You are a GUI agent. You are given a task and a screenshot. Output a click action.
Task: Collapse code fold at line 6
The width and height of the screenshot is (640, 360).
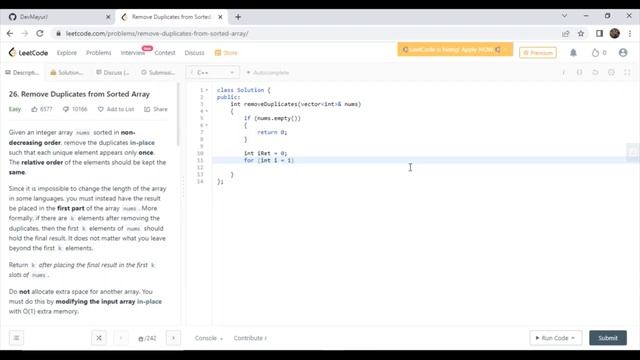click(x=207, y=125)
